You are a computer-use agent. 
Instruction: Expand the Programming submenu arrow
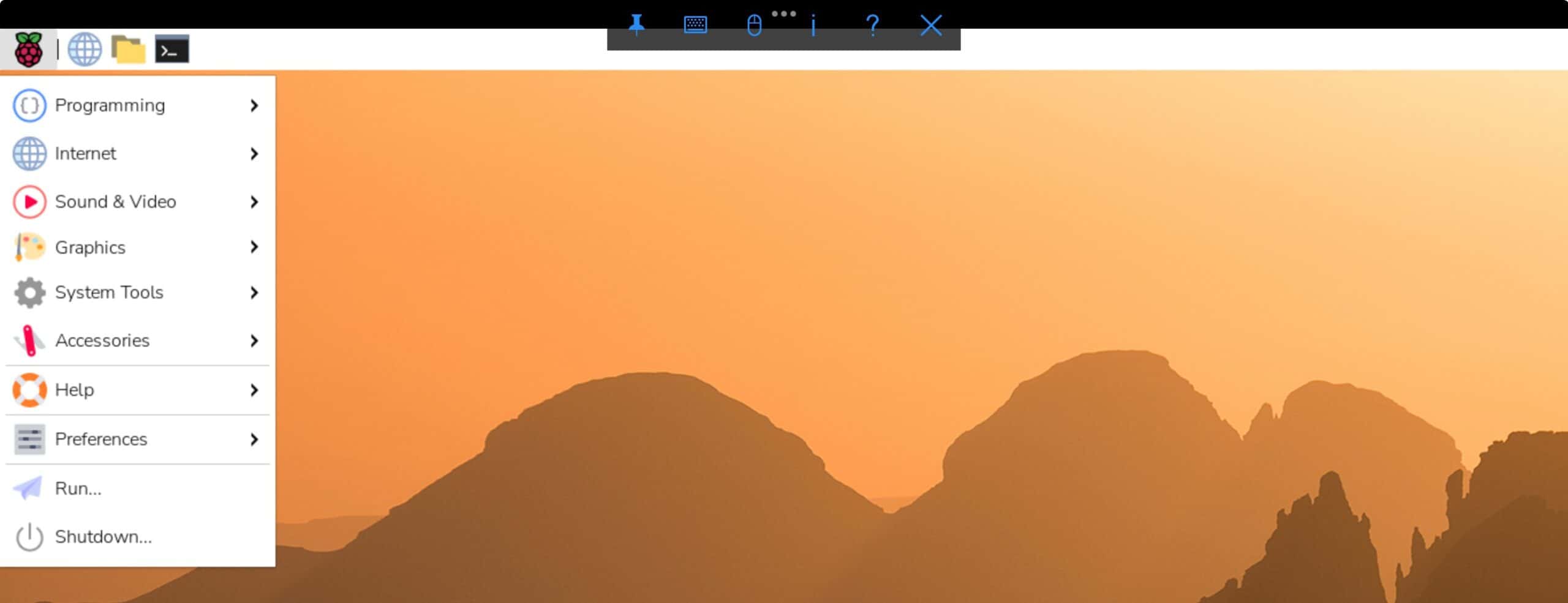254,106
